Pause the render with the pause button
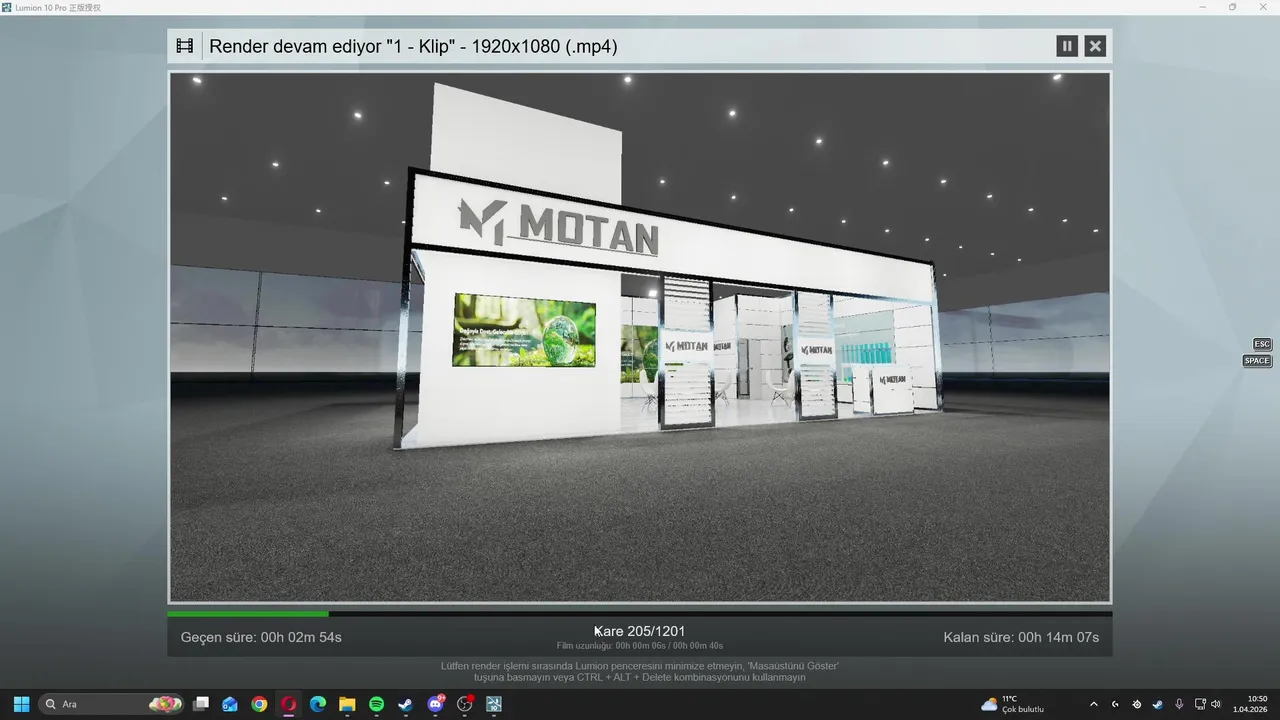This screenshot has height=720, width=1280. pos(1067,46)
